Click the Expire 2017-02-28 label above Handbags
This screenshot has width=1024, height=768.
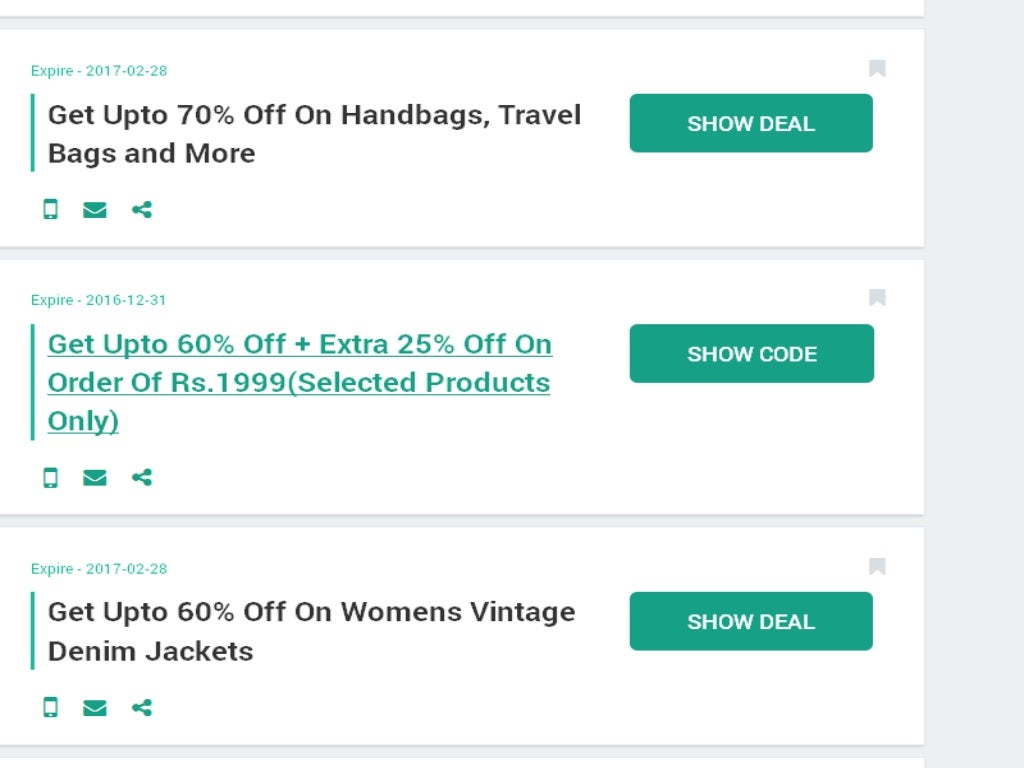[x=99, y=71]
